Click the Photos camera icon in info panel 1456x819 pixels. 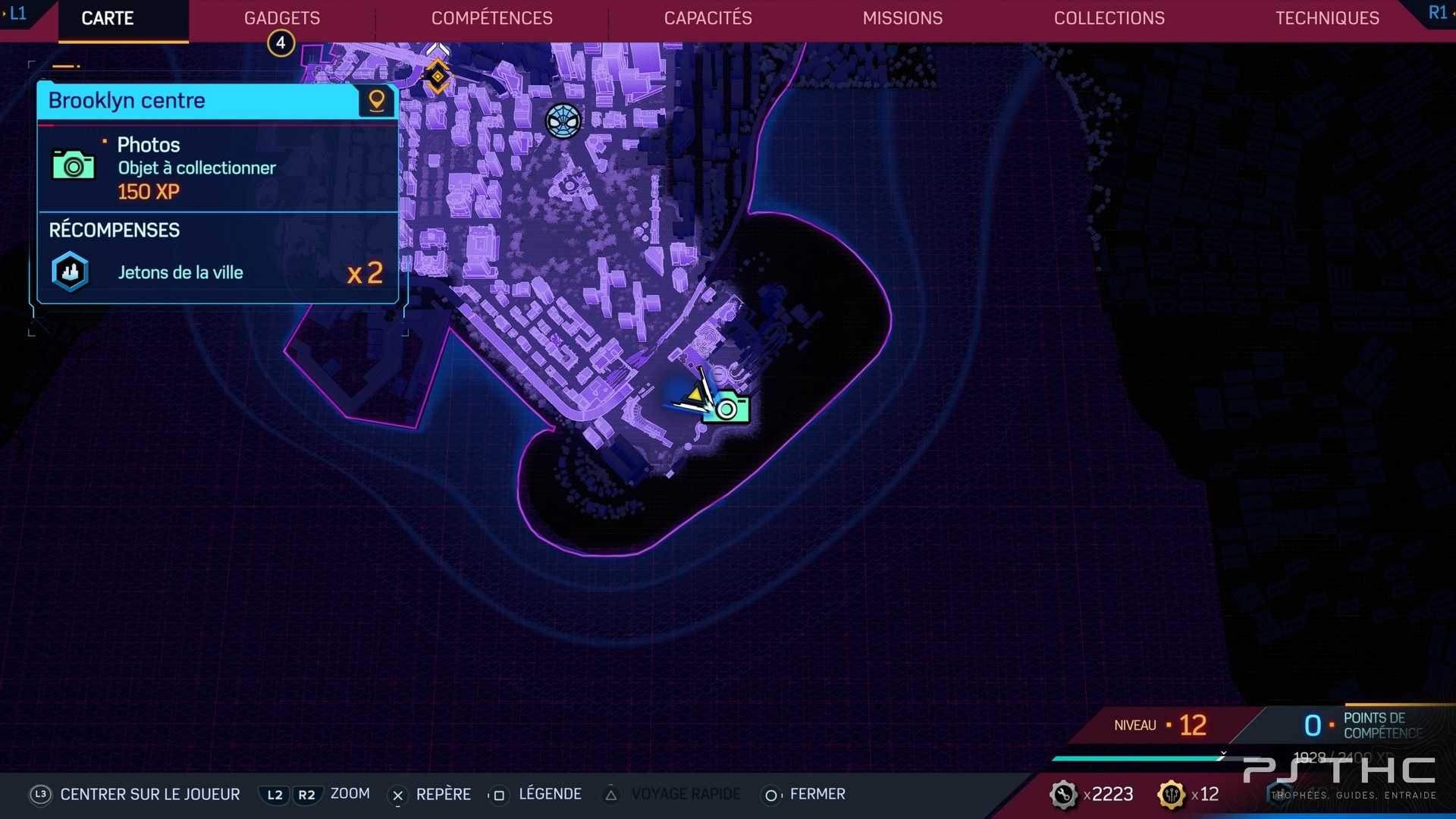(74, 165)
